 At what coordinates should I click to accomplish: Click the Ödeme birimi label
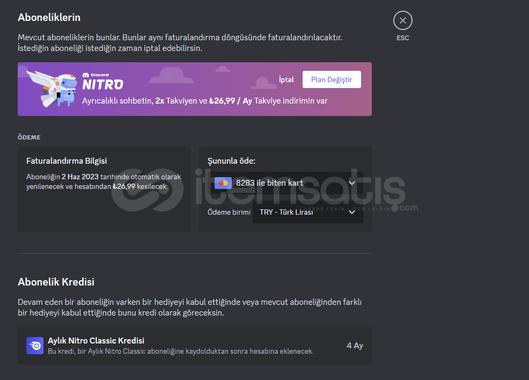point(229,212)
